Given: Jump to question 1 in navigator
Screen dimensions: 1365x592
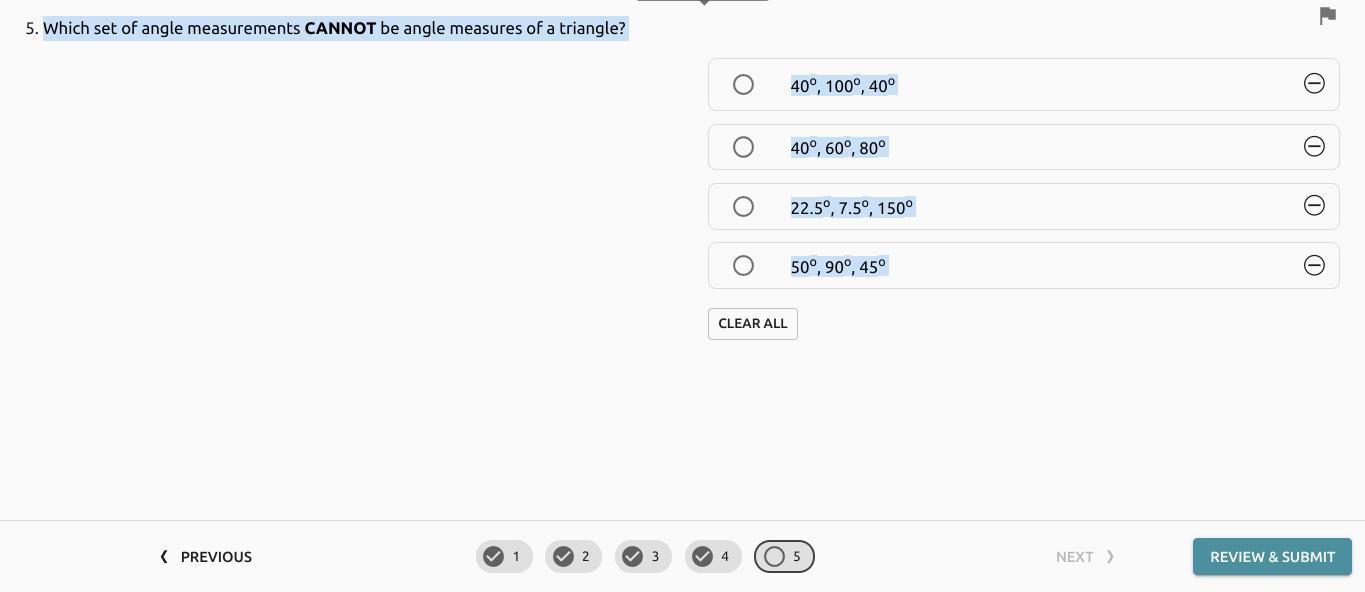Looking at the screenshot, I should click(x=504, y=557).
